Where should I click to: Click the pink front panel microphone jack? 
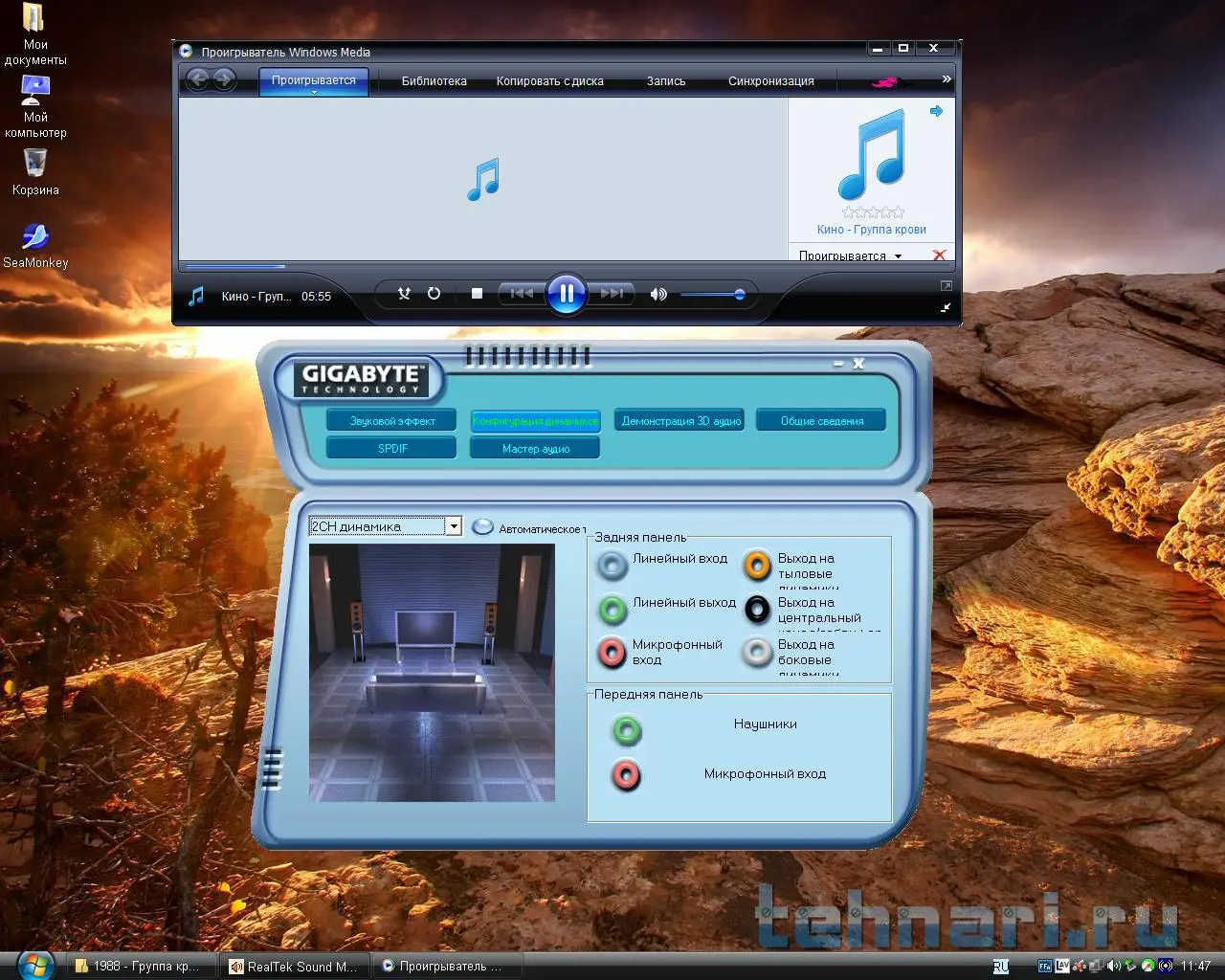point(627,774)
